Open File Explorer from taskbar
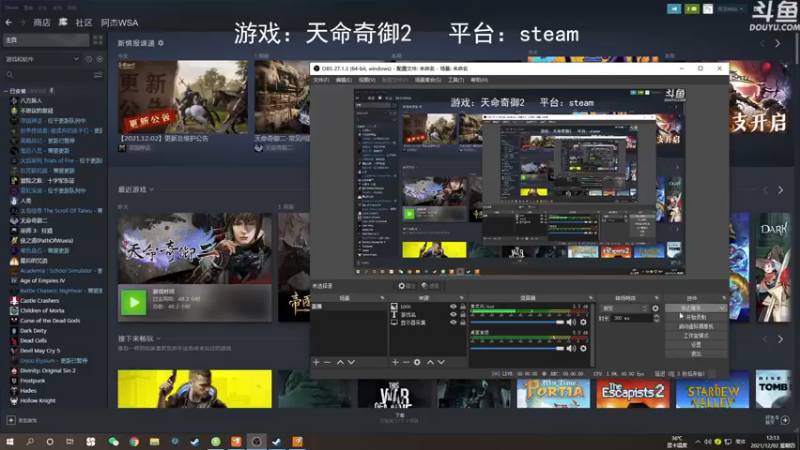800x450 pixels. [154, 441]
